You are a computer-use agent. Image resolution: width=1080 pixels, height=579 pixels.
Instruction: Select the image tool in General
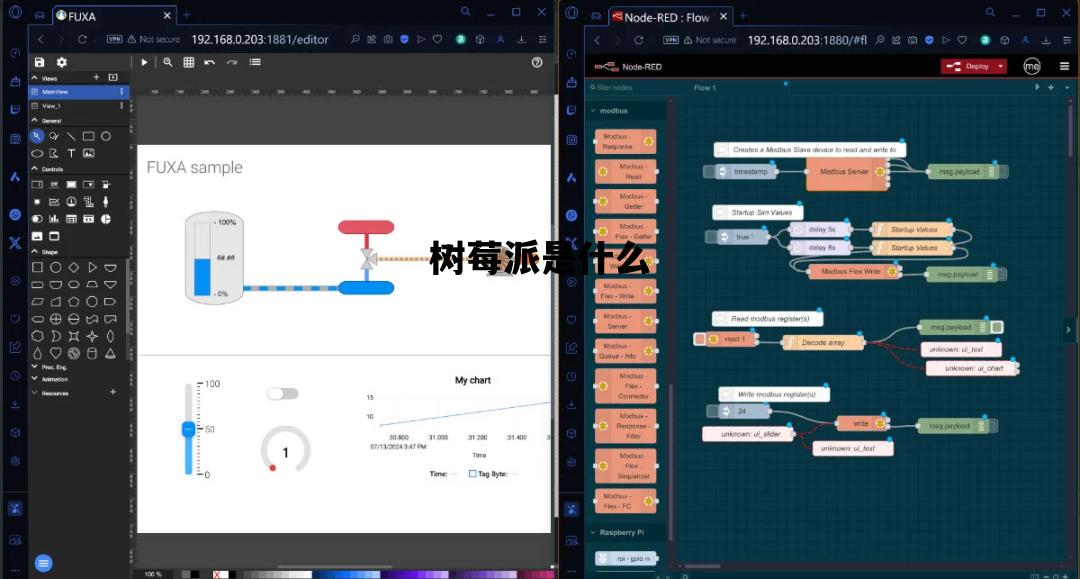click(88, 154)
